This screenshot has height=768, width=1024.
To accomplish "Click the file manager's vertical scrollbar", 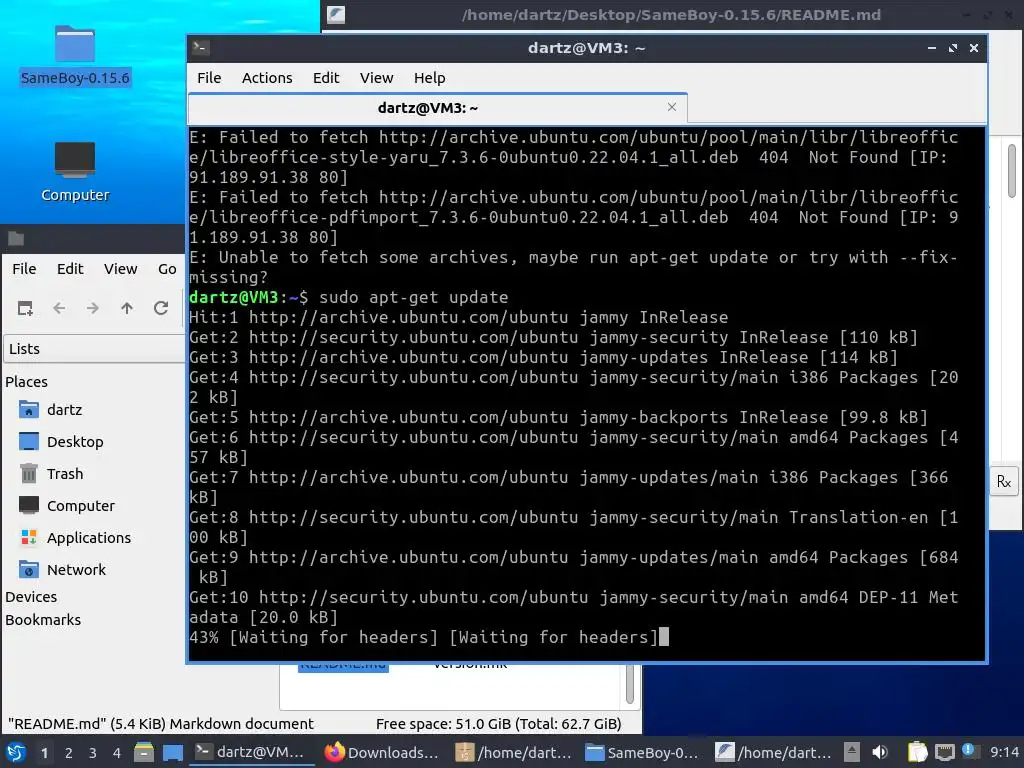I will [x=630, y=684].
